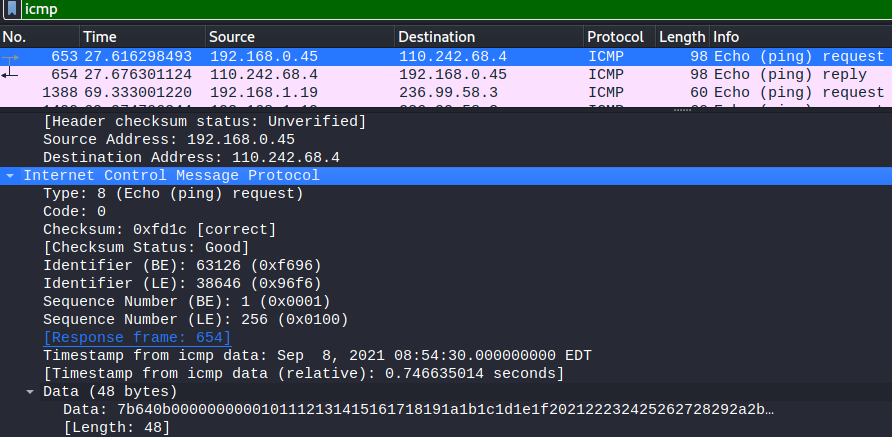Follow the Response frame: 654 link
The image size is (892, 437).
click(137, 337)
